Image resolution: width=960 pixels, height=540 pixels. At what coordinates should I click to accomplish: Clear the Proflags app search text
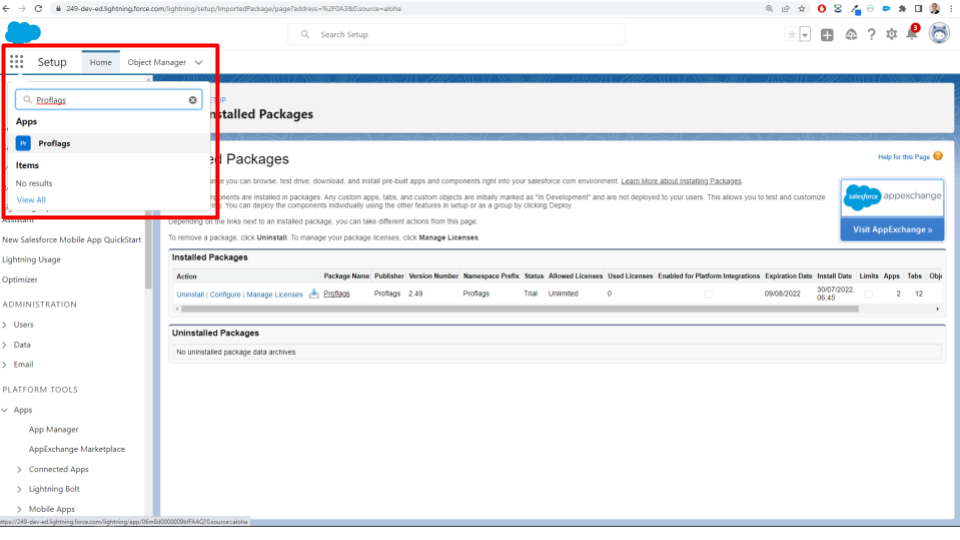[x=193, y=100]
